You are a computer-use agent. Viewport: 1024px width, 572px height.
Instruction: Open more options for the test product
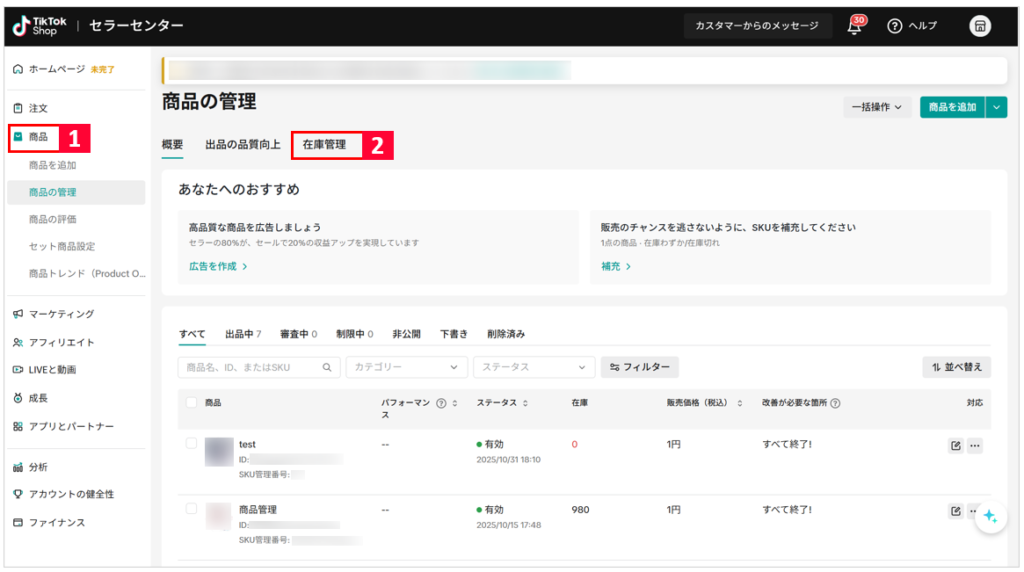(975, 446)
